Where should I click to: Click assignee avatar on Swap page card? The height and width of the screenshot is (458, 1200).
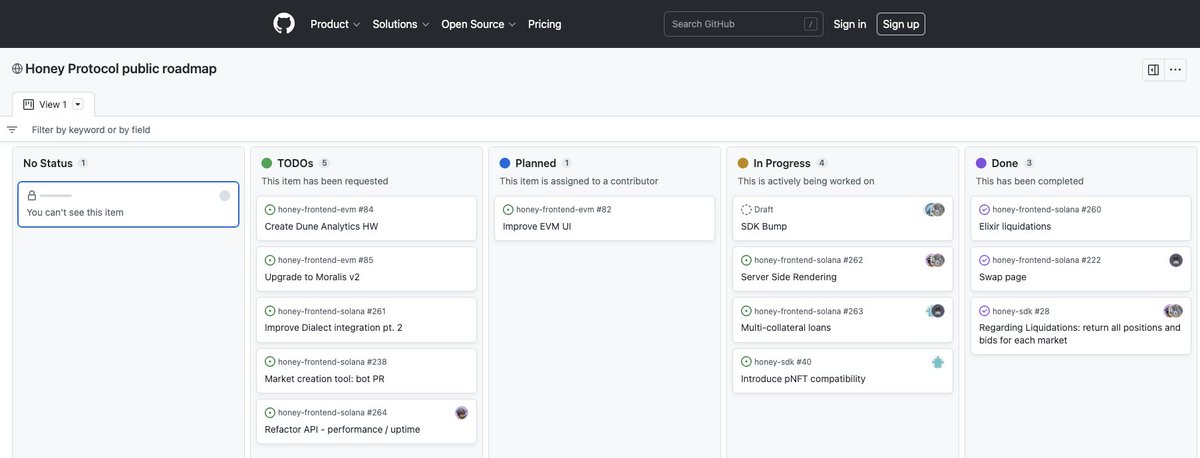point(1176,260)
